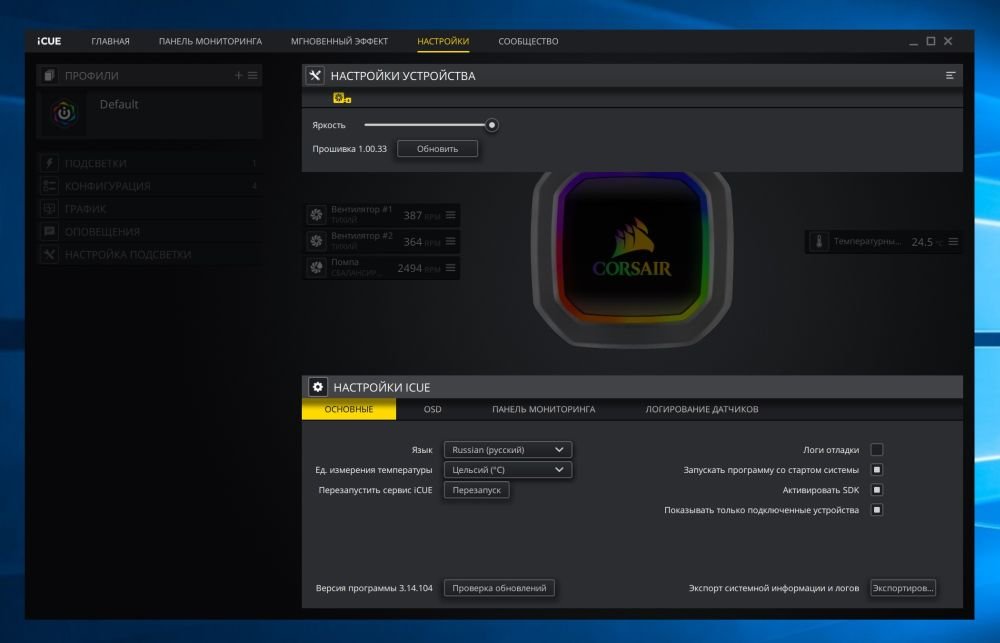Click the Помпа pump icon
The width and height of the screenshot is (1000, 643).
pos(316,267)
